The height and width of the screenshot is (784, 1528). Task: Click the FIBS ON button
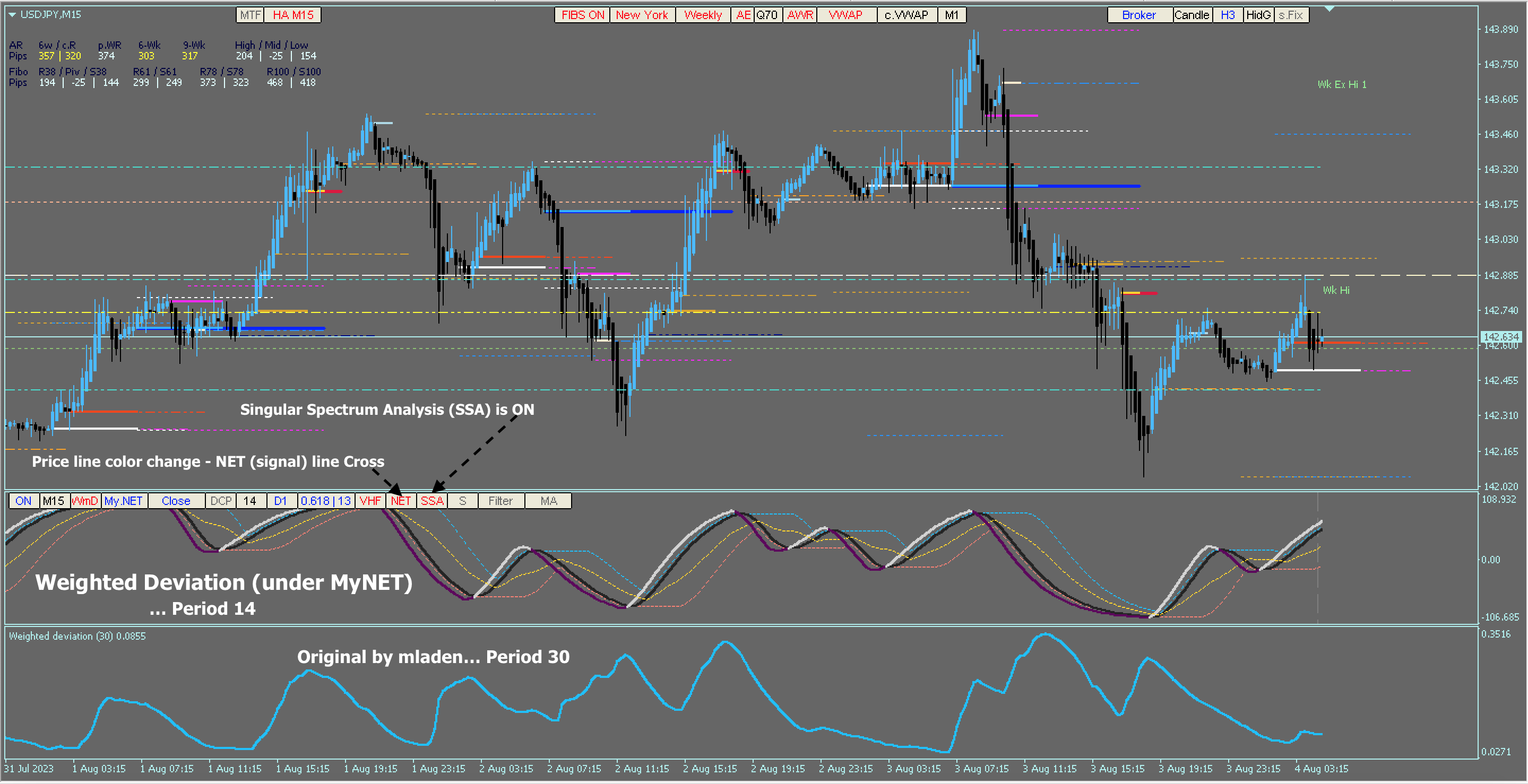coord(582,15)
